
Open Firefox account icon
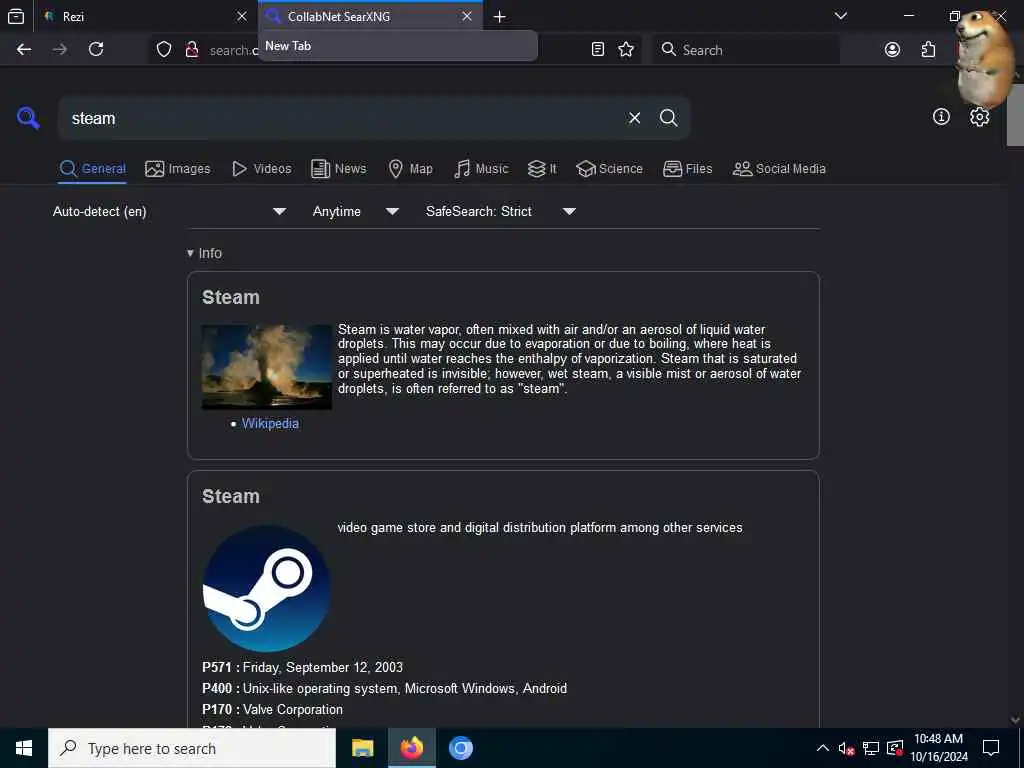(892, 50)
